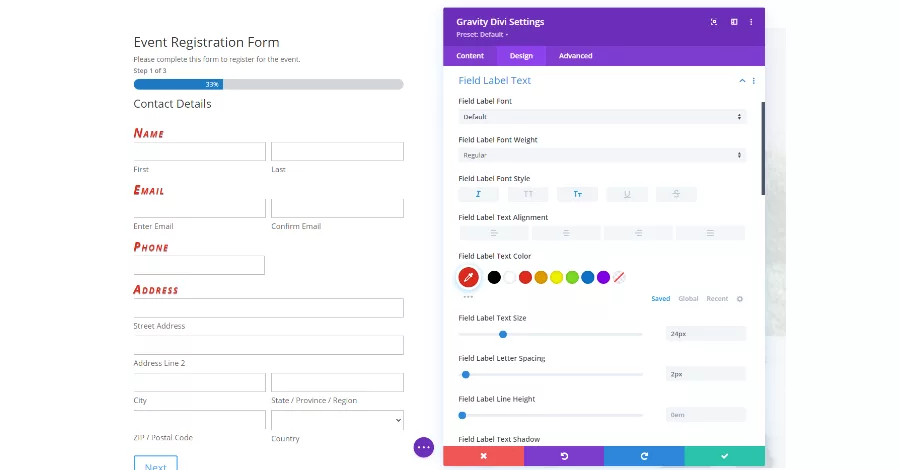Expand more color options ellipsis

[x=468, y=296]
